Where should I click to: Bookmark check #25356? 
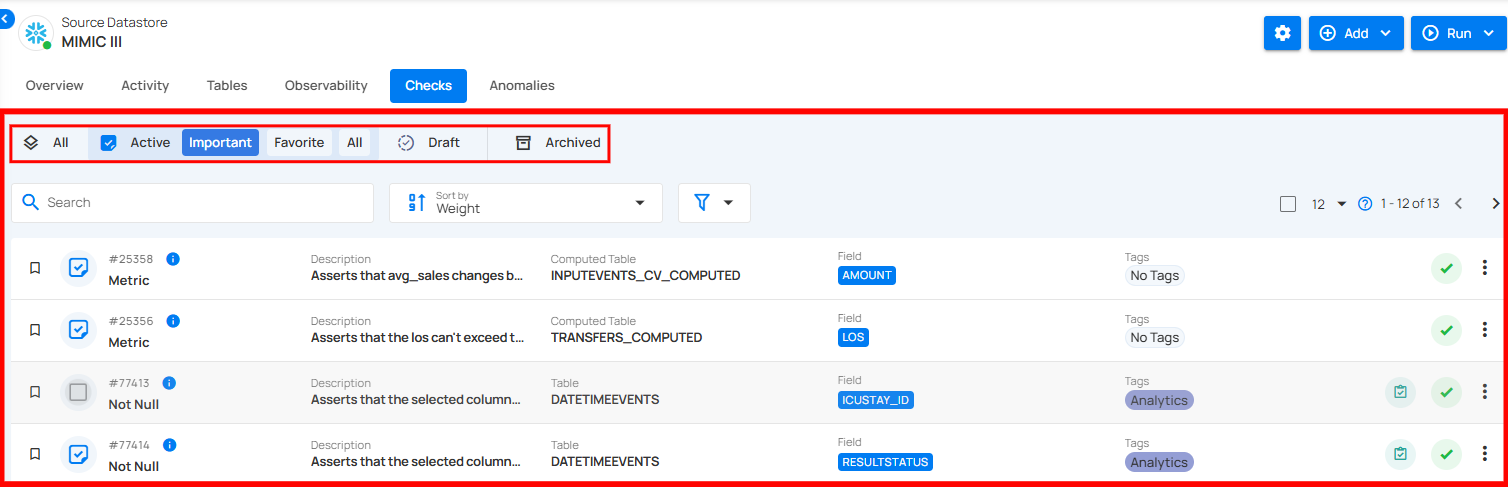tap(35, 330)
